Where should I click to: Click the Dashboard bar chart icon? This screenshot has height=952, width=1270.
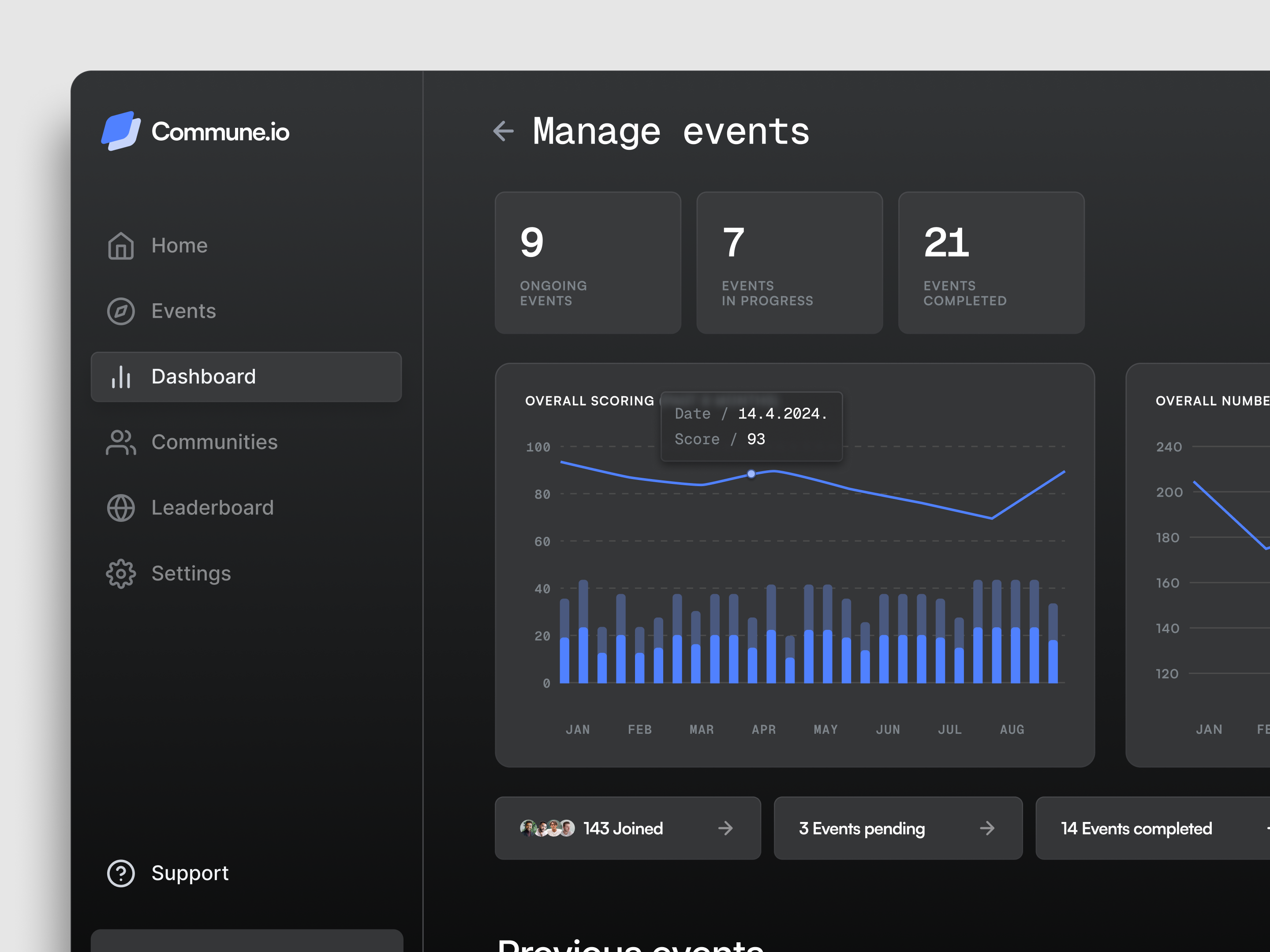tap(120, 376)
